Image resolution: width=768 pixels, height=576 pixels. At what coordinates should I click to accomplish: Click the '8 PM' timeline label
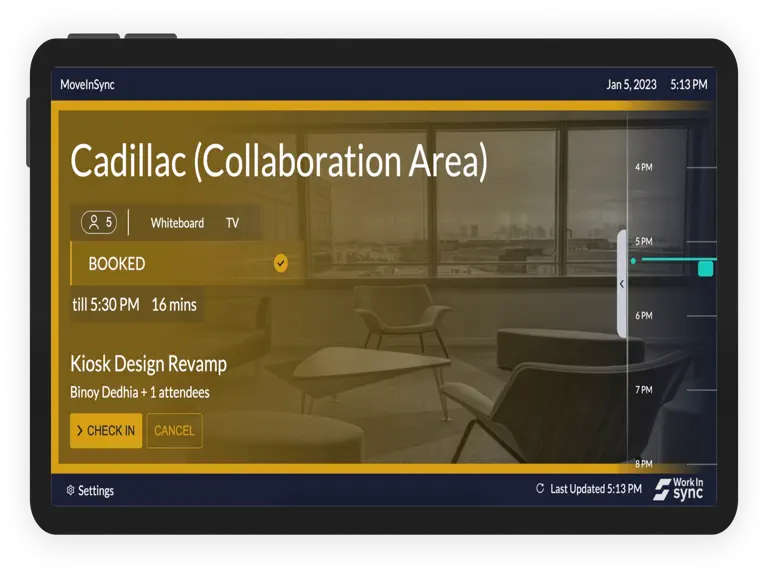(x=644, y=464)
